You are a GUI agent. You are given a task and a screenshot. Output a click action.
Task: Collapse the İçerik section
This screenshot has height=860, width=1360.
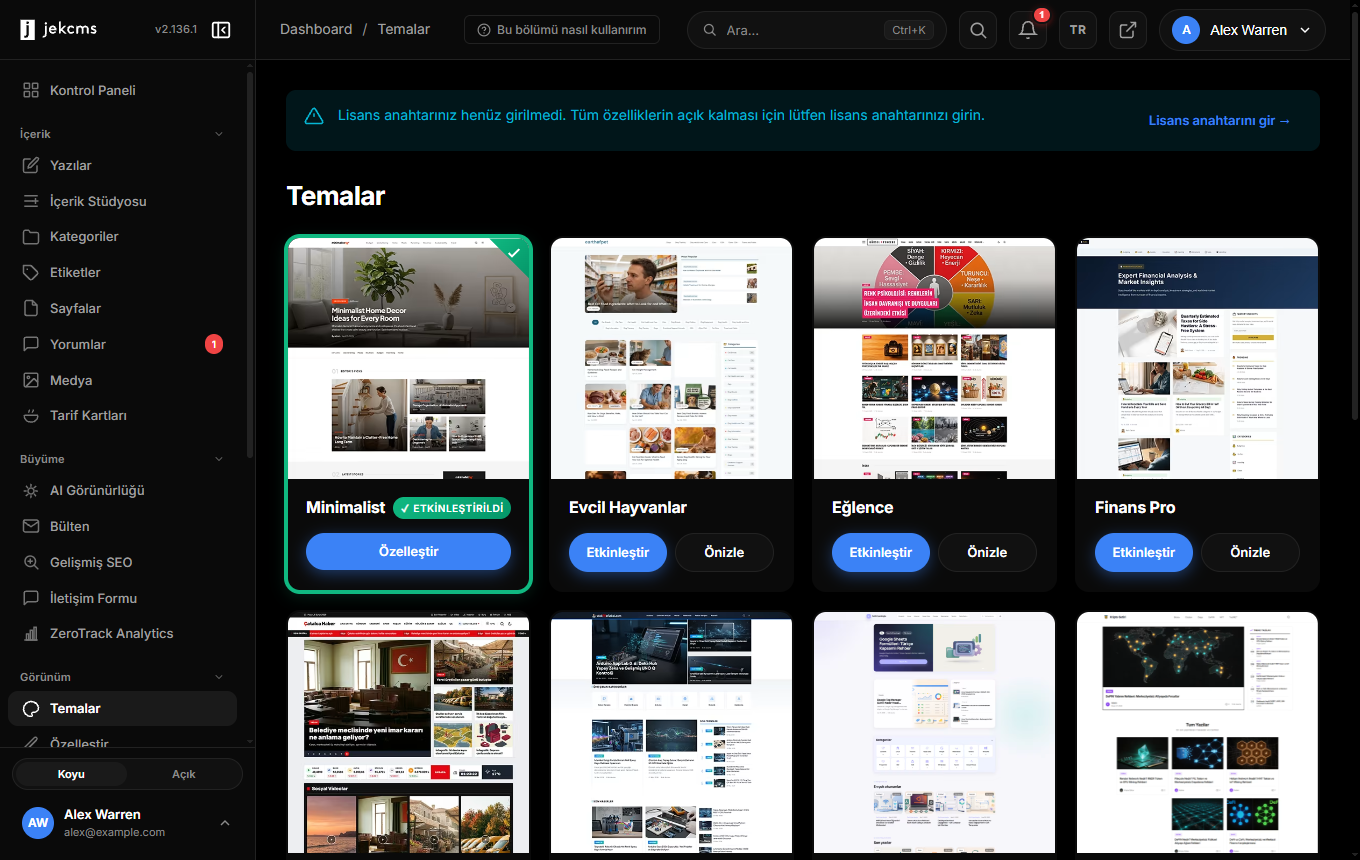(x=219, y=134)
